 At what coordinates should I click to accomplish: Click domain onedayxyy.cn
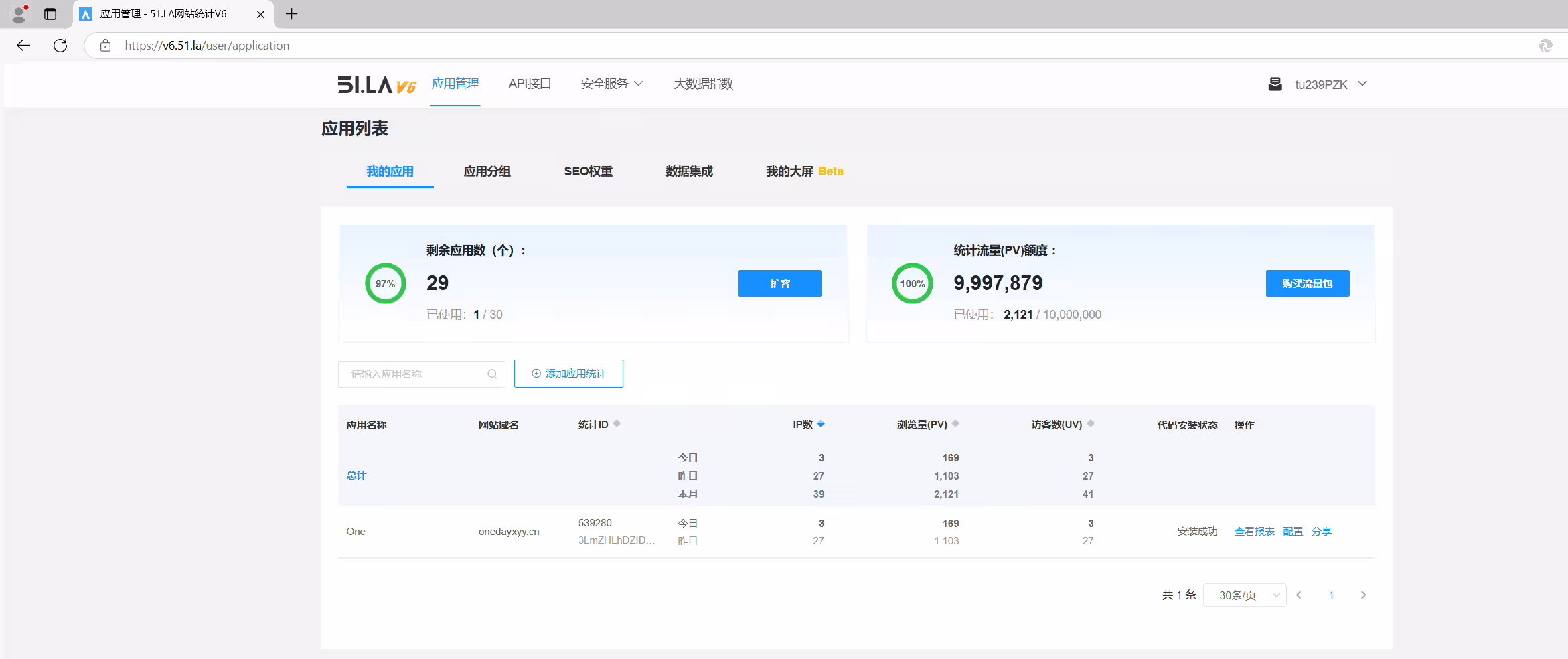coord(509,532)
